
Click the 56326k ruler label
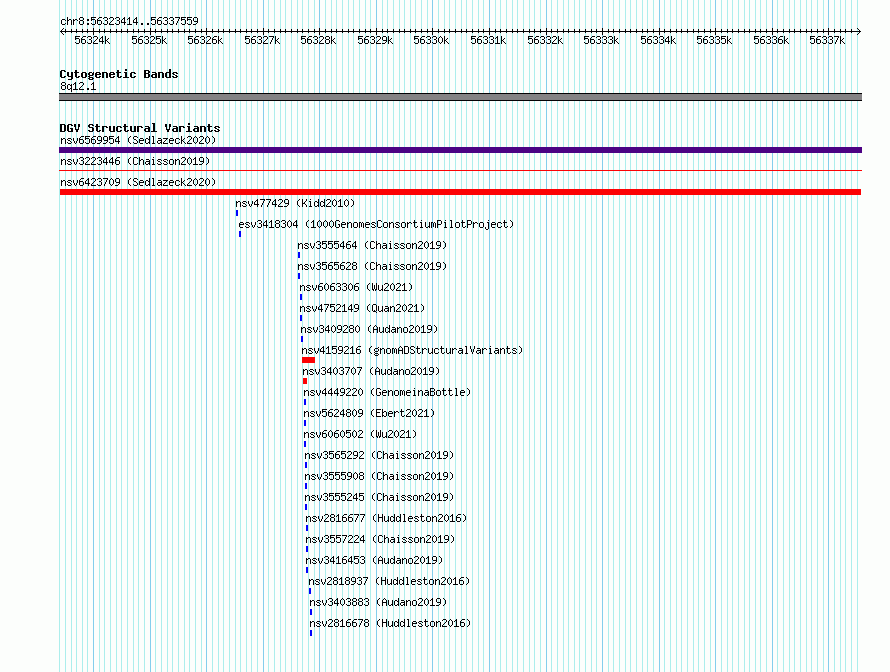click(x=205, y=40)
